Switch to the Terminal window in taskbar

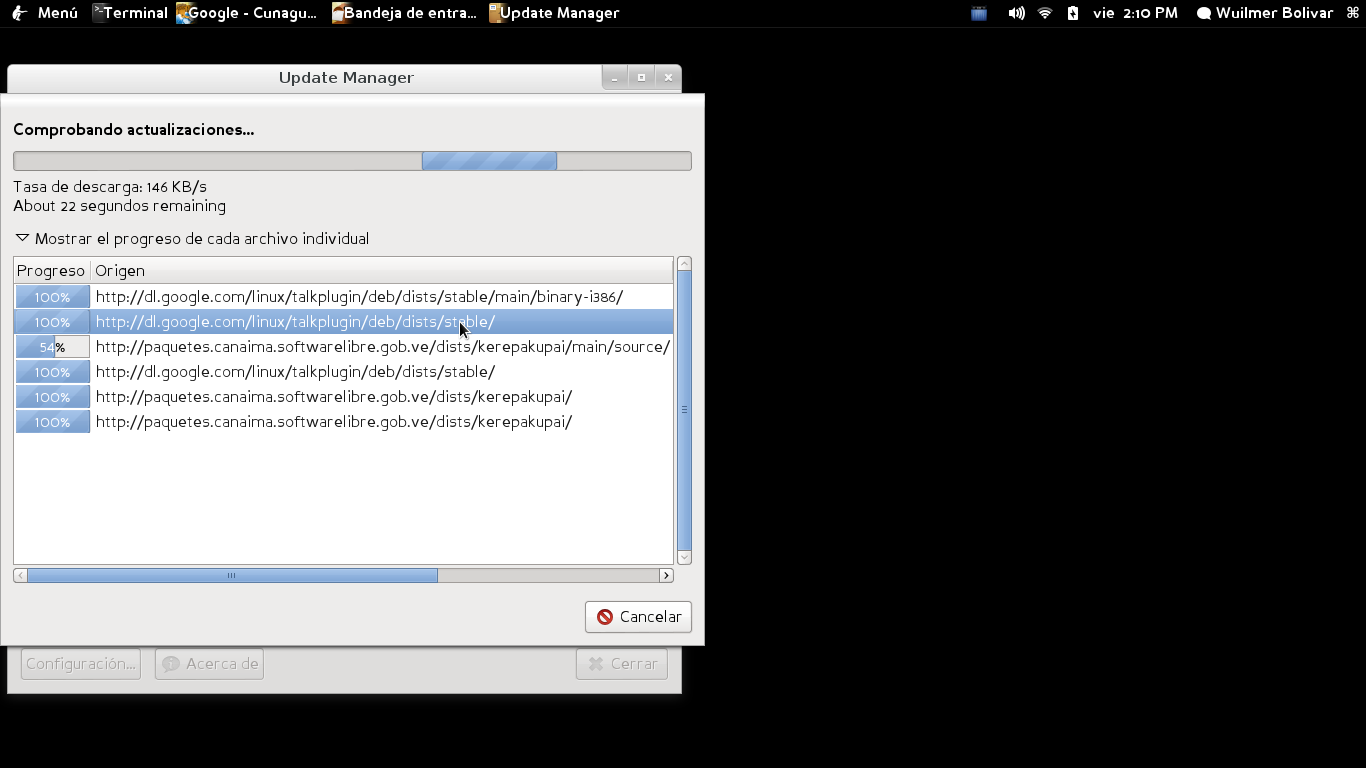(130, 13)
